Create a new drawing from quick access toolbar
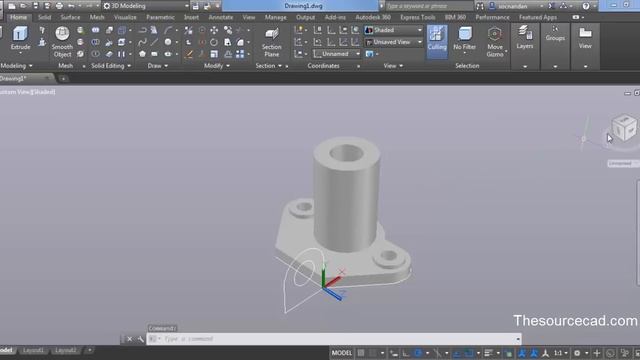Viewport: 640px width, 360px height. [x=12, y=6]
